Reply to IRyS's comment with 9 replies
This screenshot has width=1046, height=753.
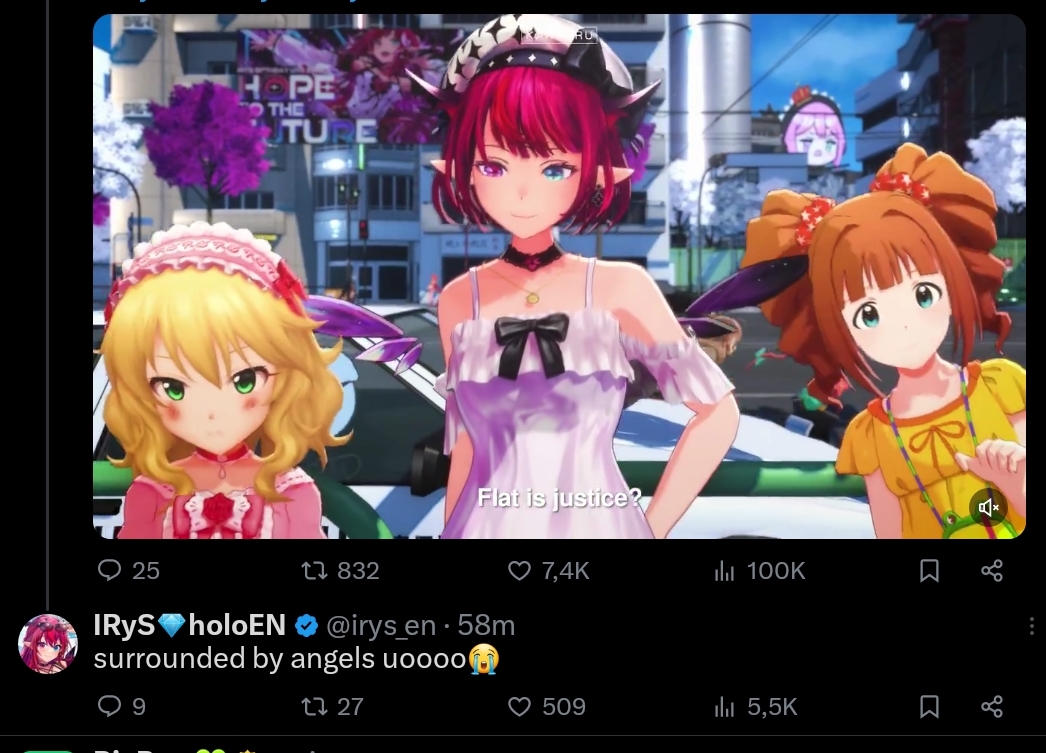pyautogui.click(x=121, y=706)
